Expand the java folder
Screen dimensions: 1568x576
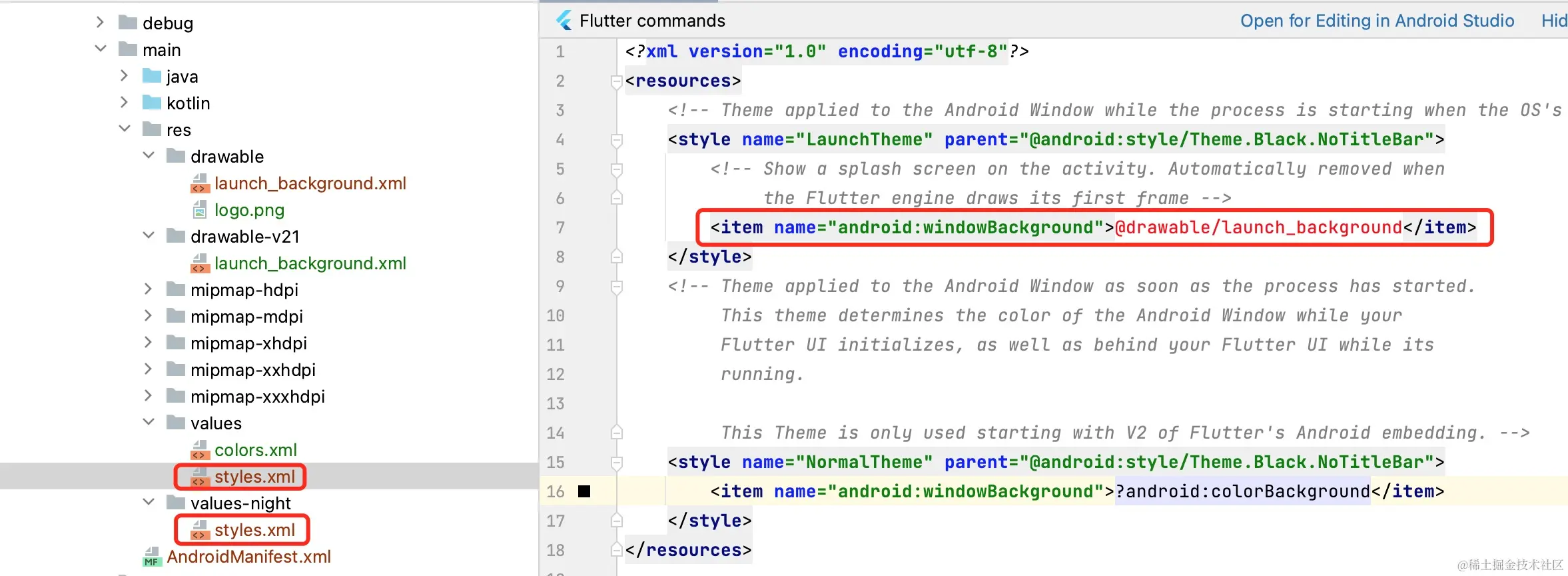click(x=124, y=75)
